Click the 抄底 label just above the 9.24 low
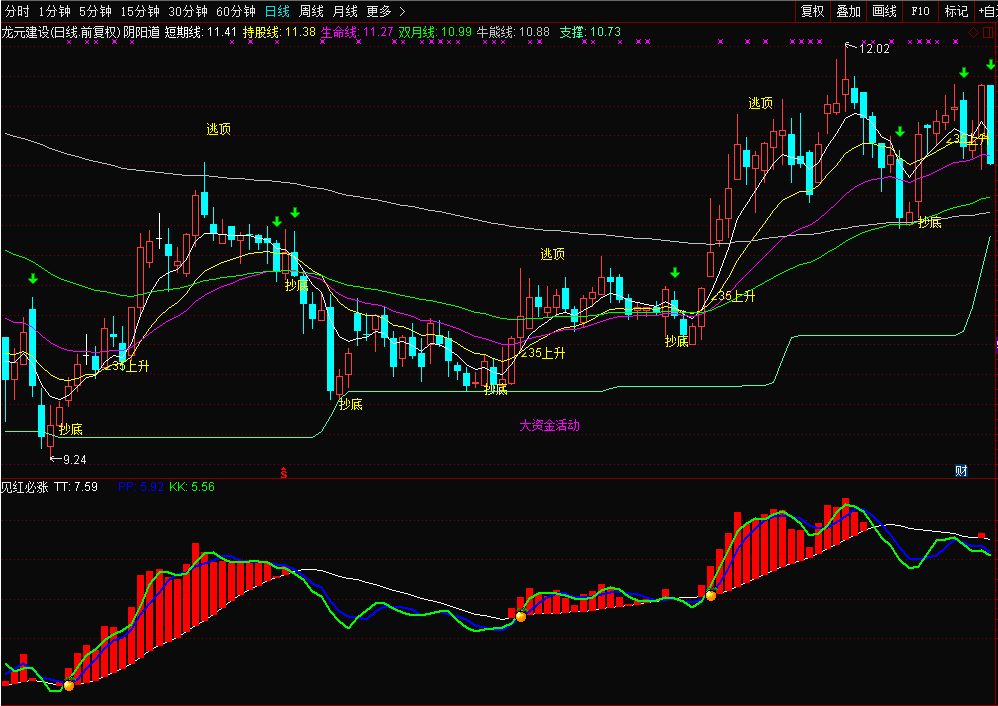The width and height of the screenshot is (998, 706). pos(71,429)
